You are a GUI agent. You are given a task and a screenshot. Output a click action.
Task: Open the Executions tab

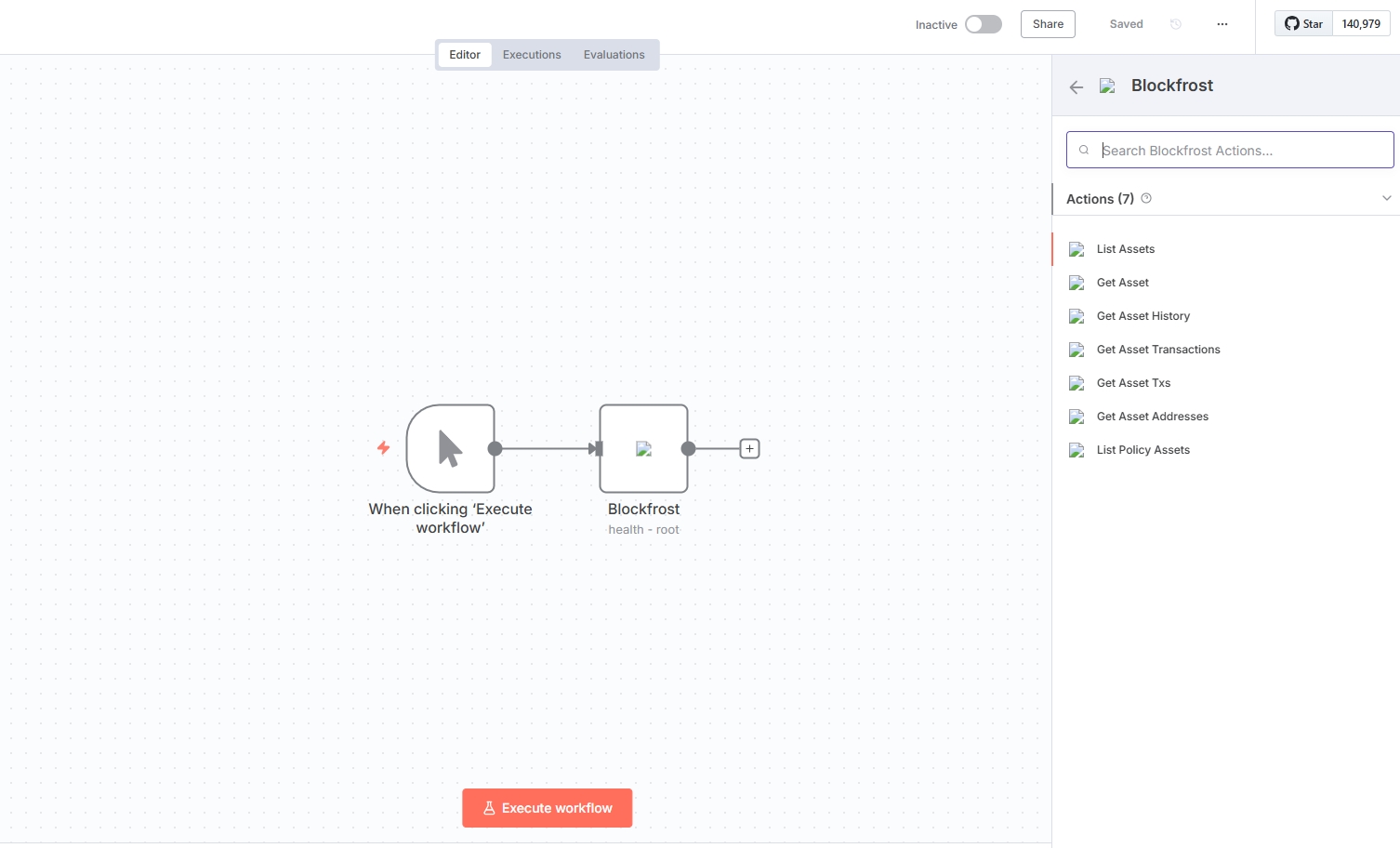tap(532, 55)
